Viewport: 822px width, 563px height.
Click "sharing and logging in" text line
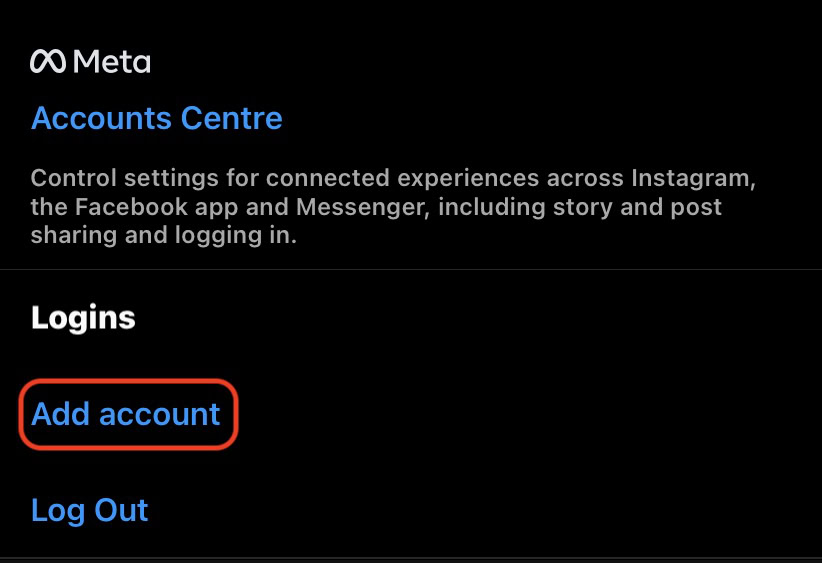[164, 237]
